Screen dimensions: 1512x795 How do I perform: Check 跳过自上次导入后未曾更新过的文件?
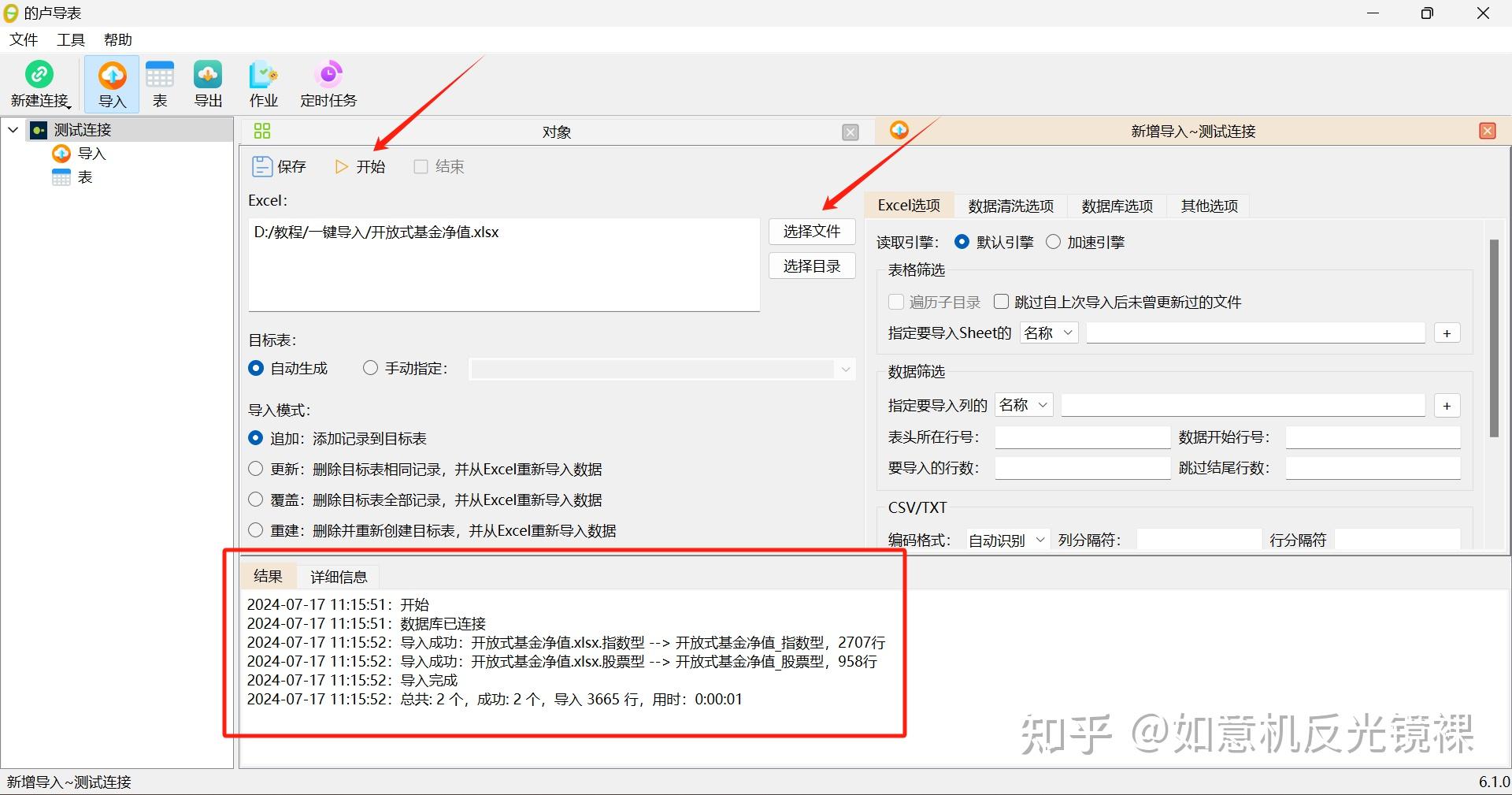pos(1001,301)
